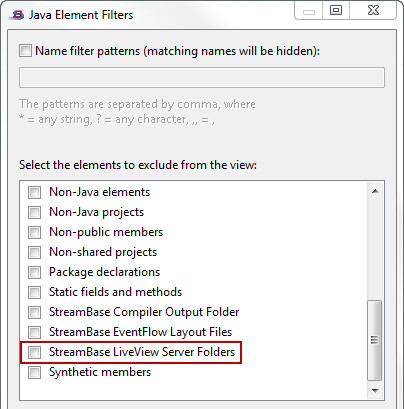404x409 pixels.
Task: Enable StreamBase LiveView Server Folders filter
Action: [x=34, y=352]
